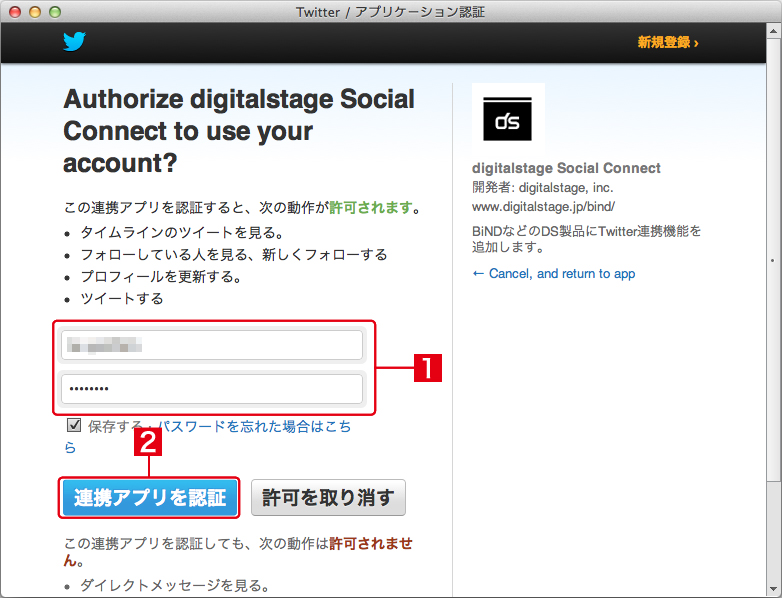Toggle the 保存する remember checkbox

(74, 425)
